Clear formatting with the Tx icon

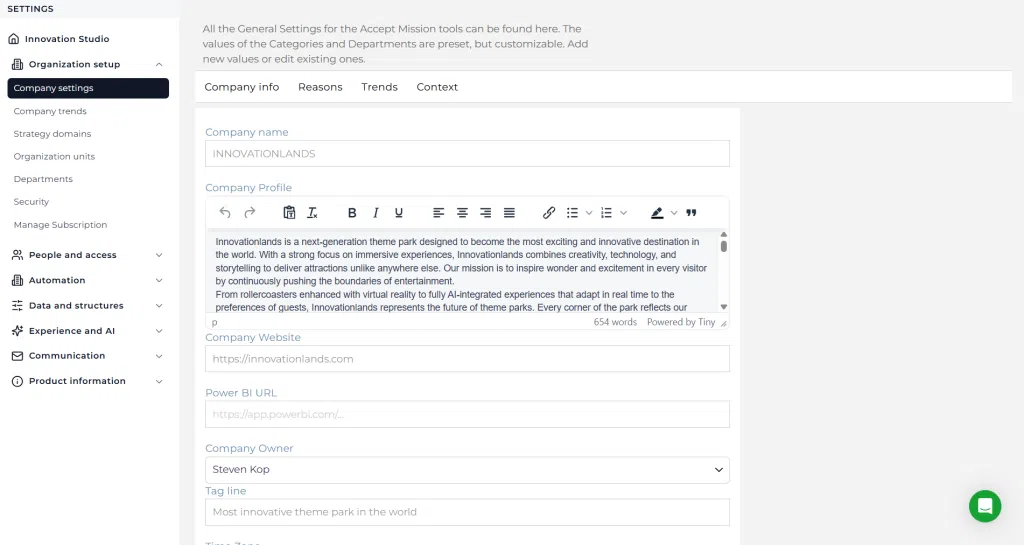click(313, 213)
